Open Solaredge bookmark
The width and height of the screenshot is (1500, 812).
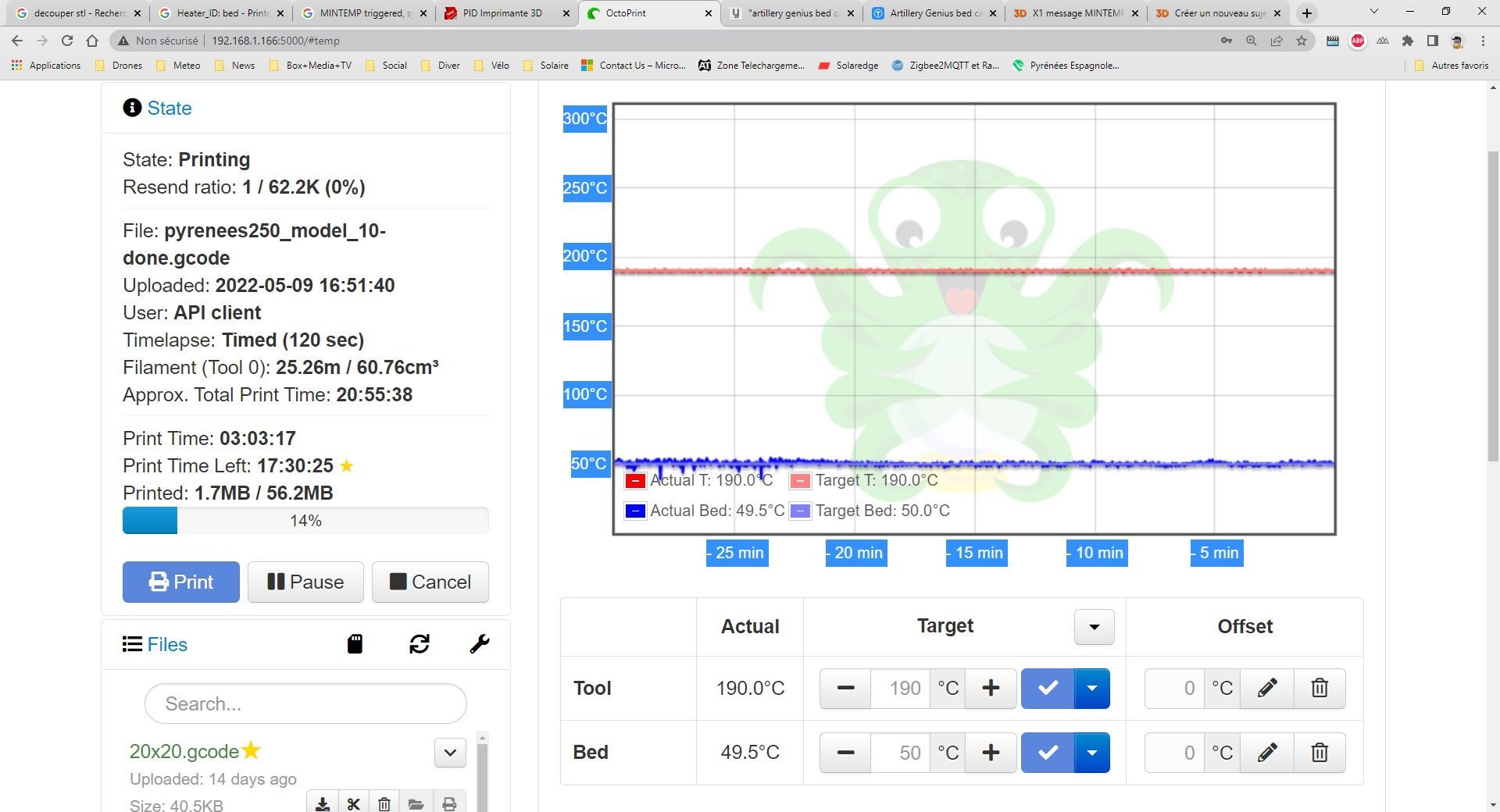[x=848, y=66]
